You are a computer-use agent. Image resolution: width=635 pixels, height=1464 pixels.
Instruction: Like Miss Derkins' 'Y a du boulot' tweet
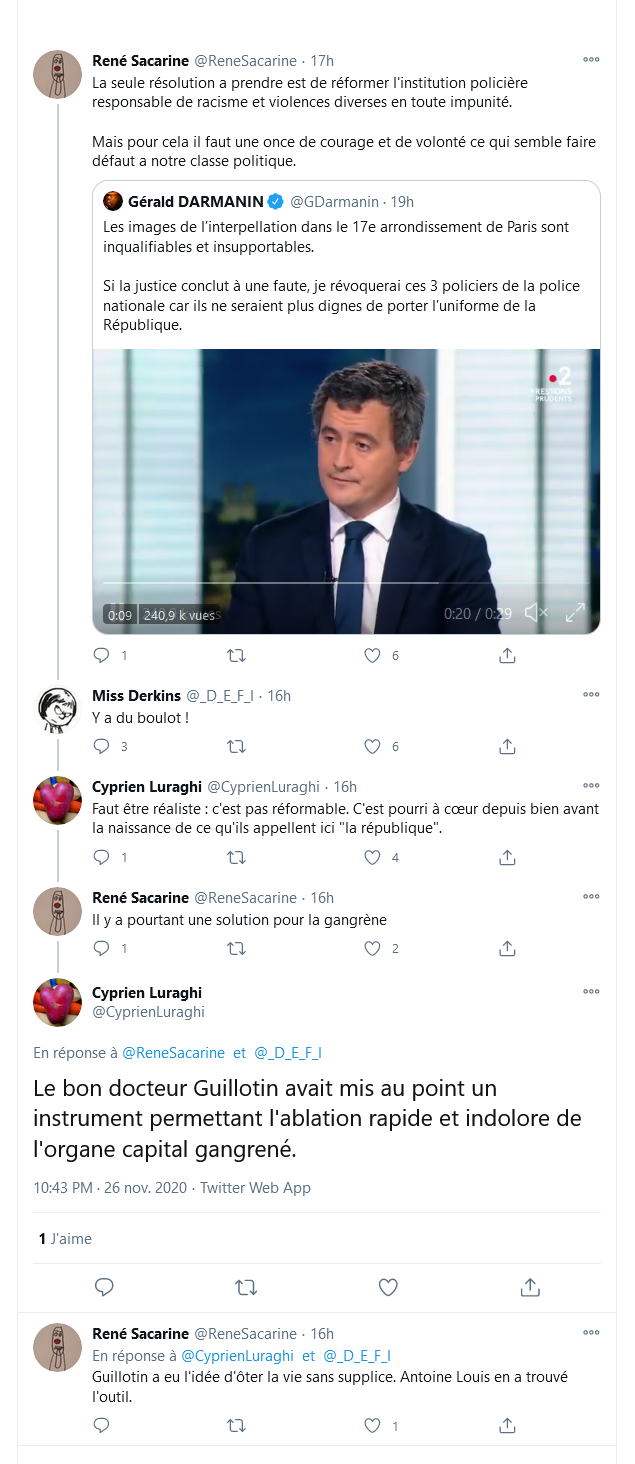click(x=372, y=746)
